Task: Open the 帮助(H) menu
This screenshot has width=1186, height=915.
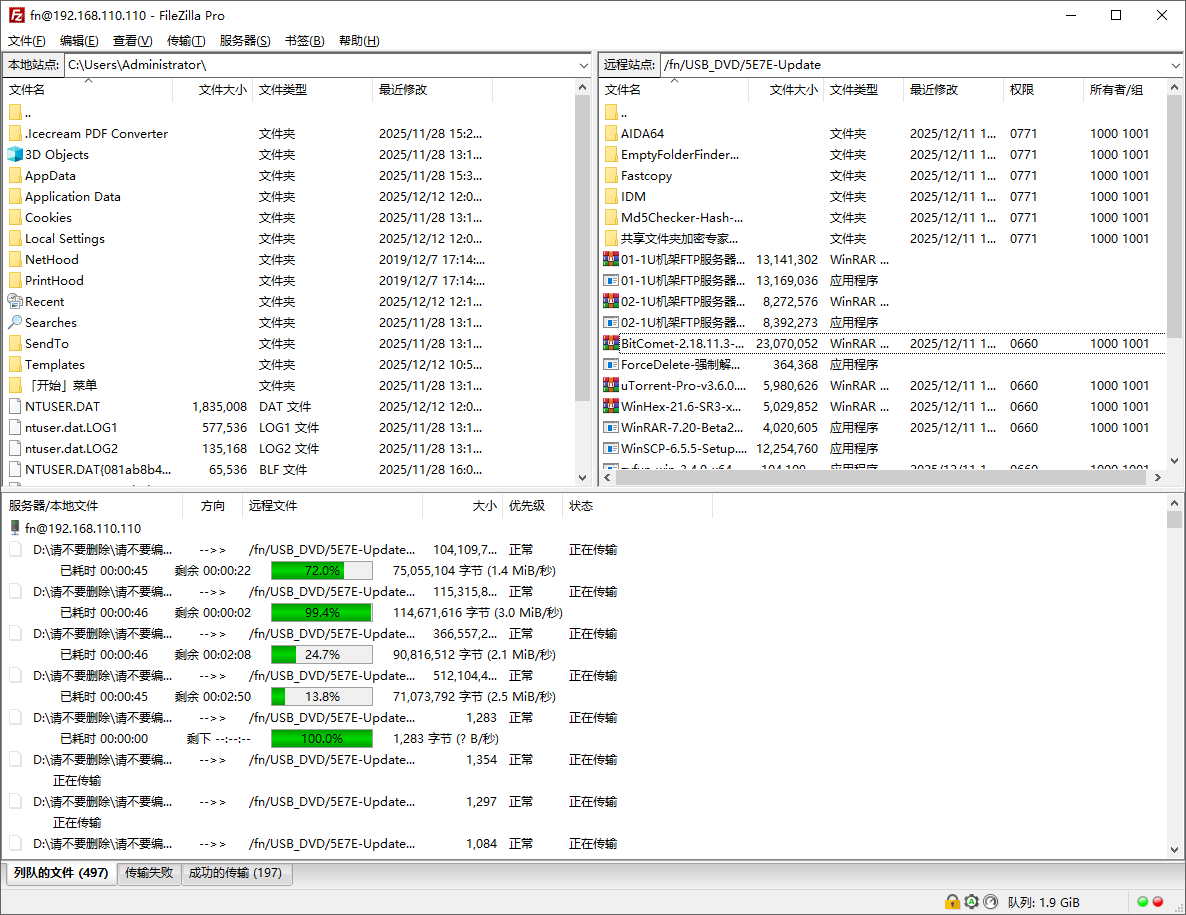Action: (x=359, y=40)
